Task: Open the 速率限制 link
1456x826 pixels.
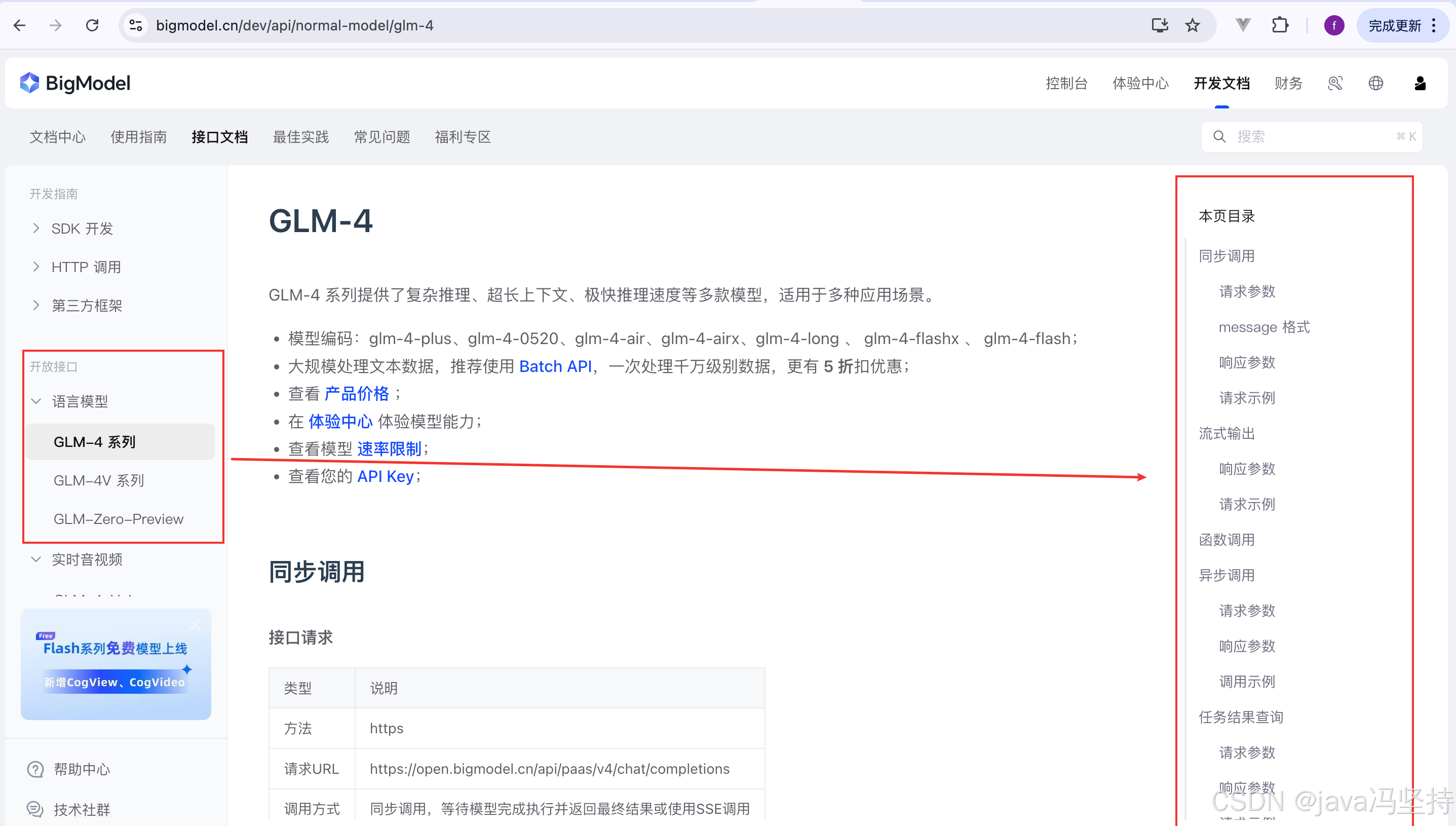Action: tap(389, 449)
